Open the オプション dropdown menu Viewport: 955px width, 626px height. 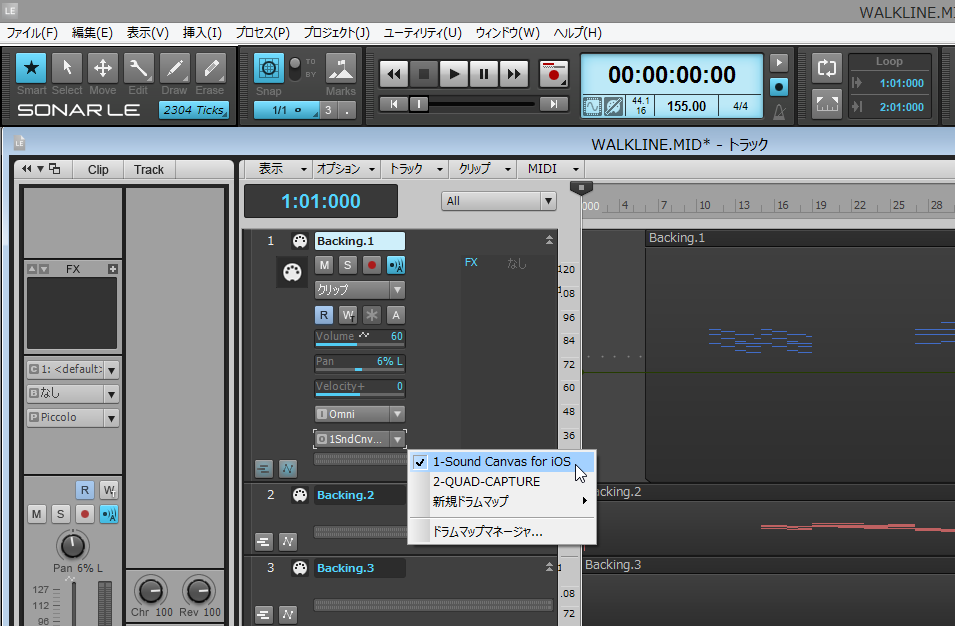pos(345,169)
